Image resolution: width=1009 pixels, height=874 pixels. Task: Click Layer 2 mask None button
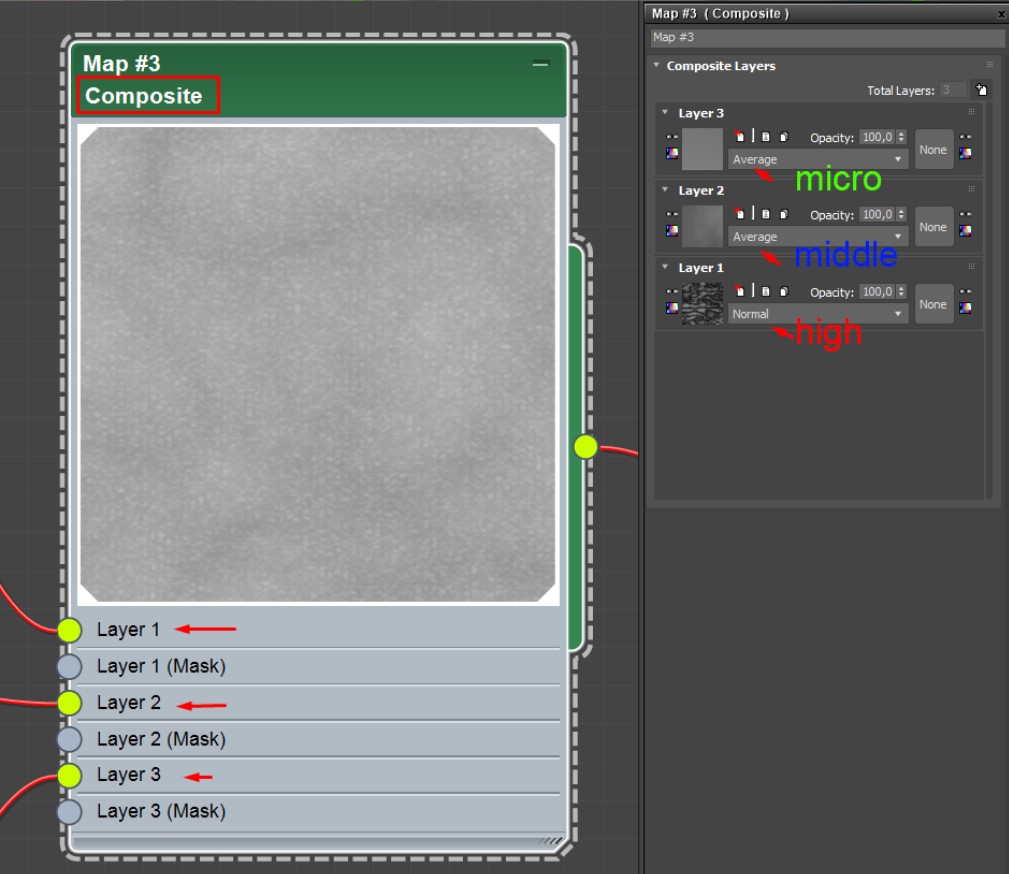pyautogui.click(x=934, y=227)
